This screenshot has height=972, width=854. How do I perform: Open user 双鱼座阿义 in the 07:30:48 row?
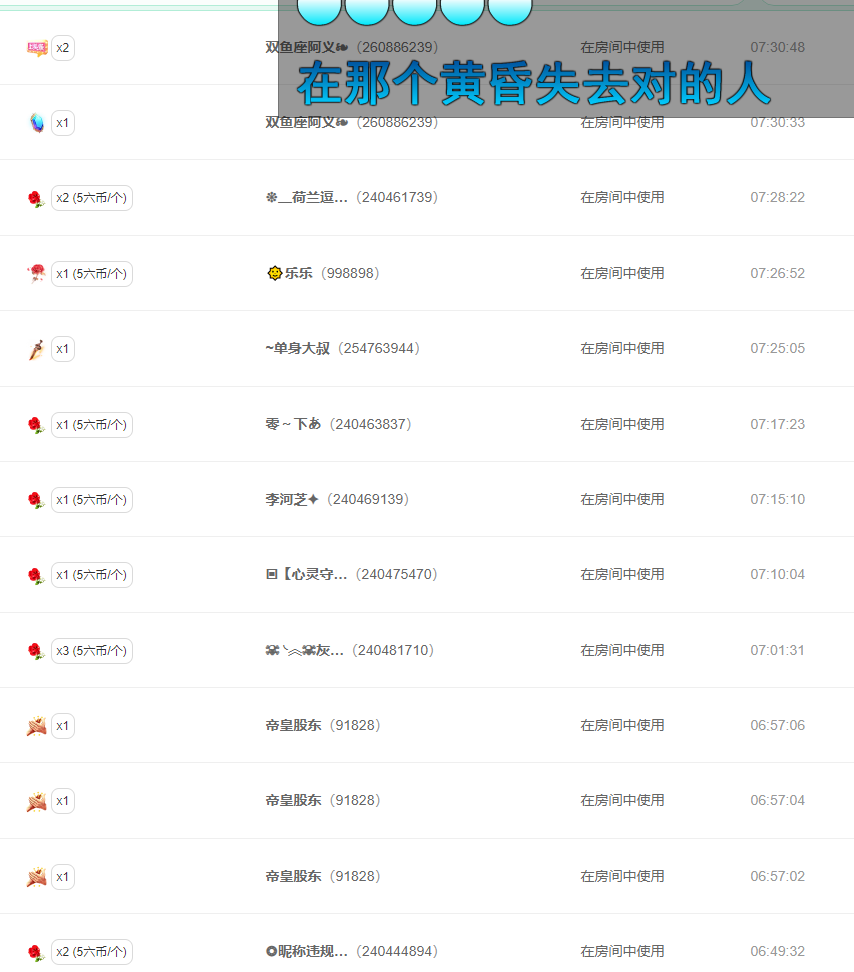click(351, 47)
